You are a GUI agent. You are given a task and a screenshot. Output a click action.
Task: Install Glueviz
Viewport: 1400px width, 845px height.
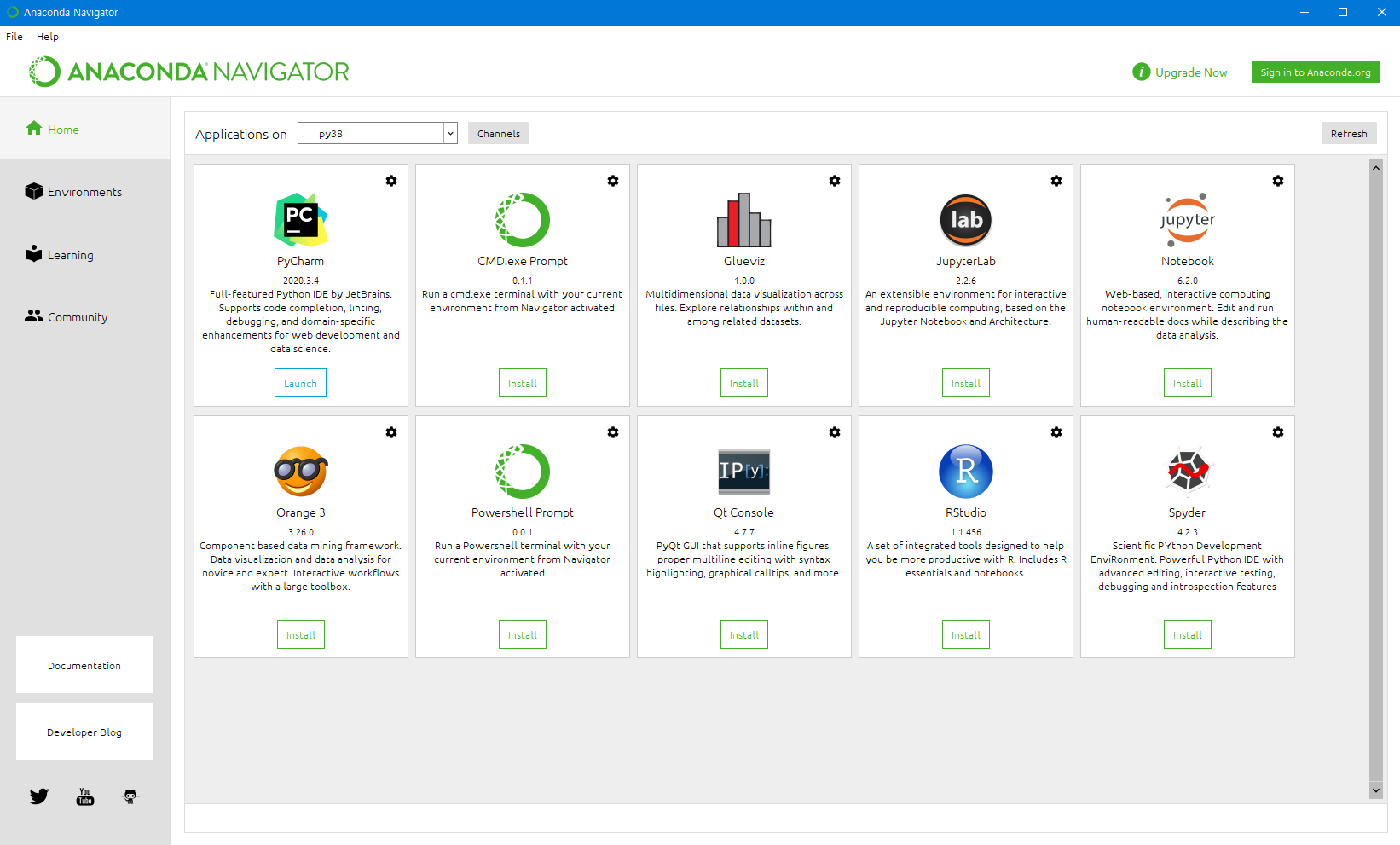coord(744,383)
